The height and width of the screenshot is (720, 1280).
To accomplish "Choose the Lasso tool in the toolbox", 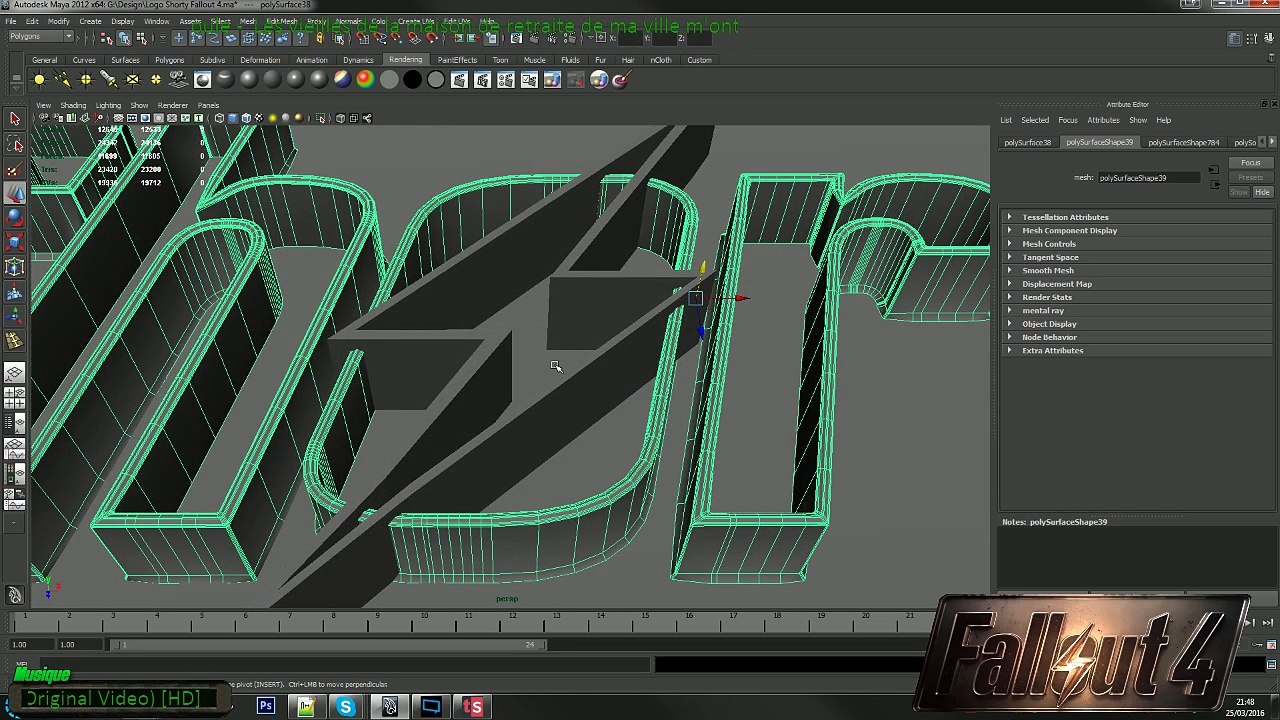I will (15, 144).
